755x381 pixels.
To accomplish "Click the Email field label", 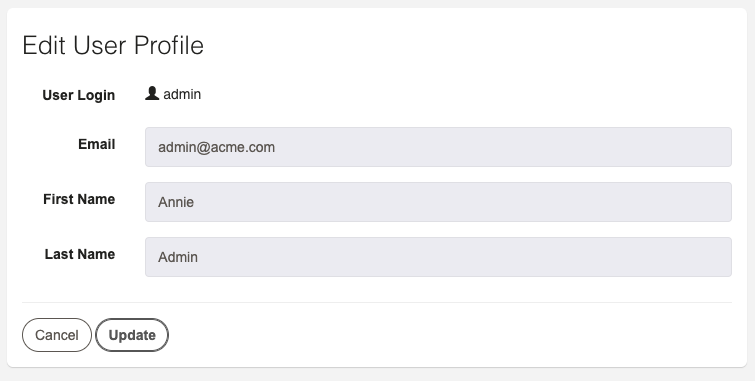I will pyautogui.click(x=96, y=144).
